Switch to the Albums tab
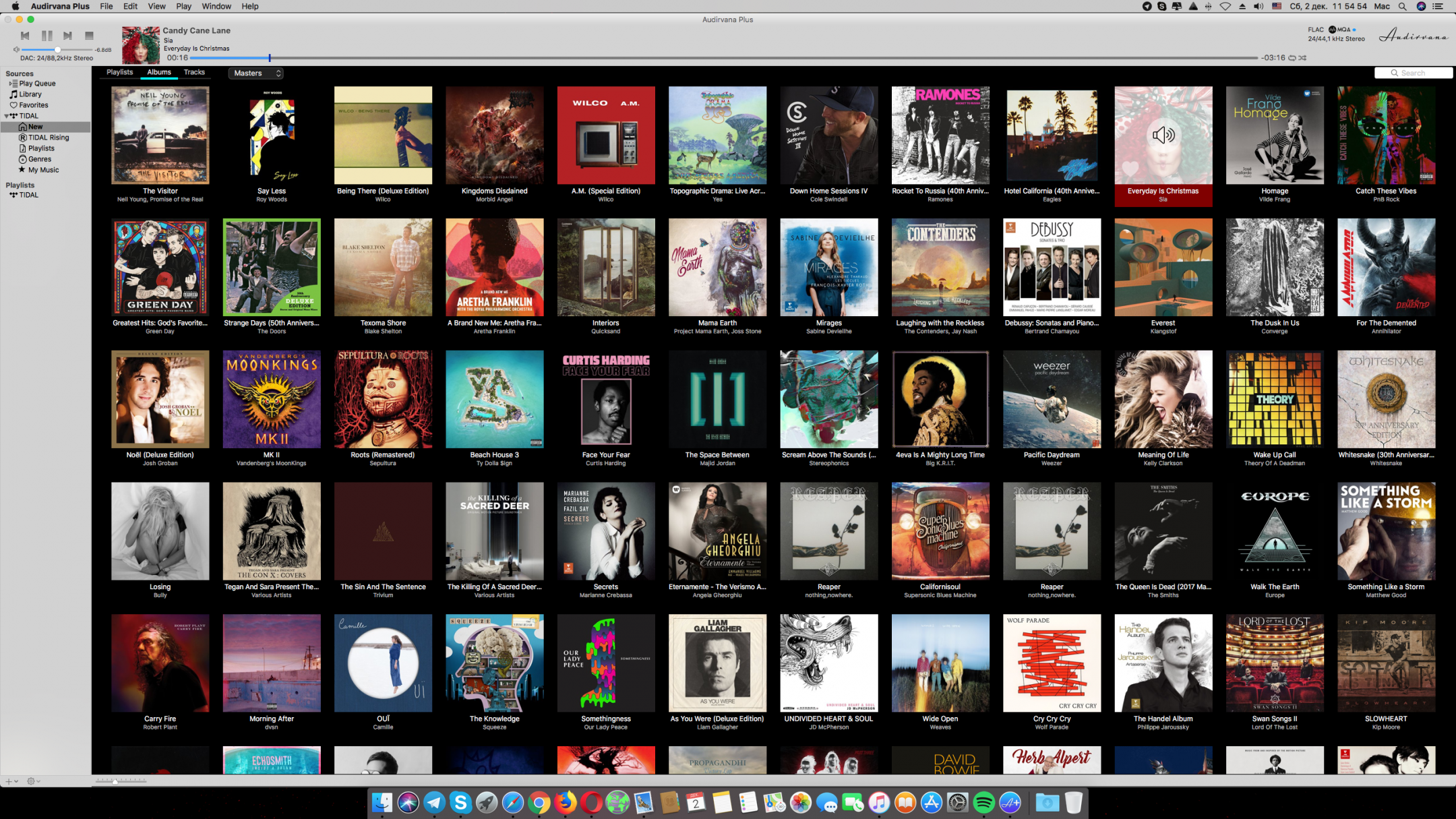The width and height of the screenshot is (1456, 819). (159, 72)
